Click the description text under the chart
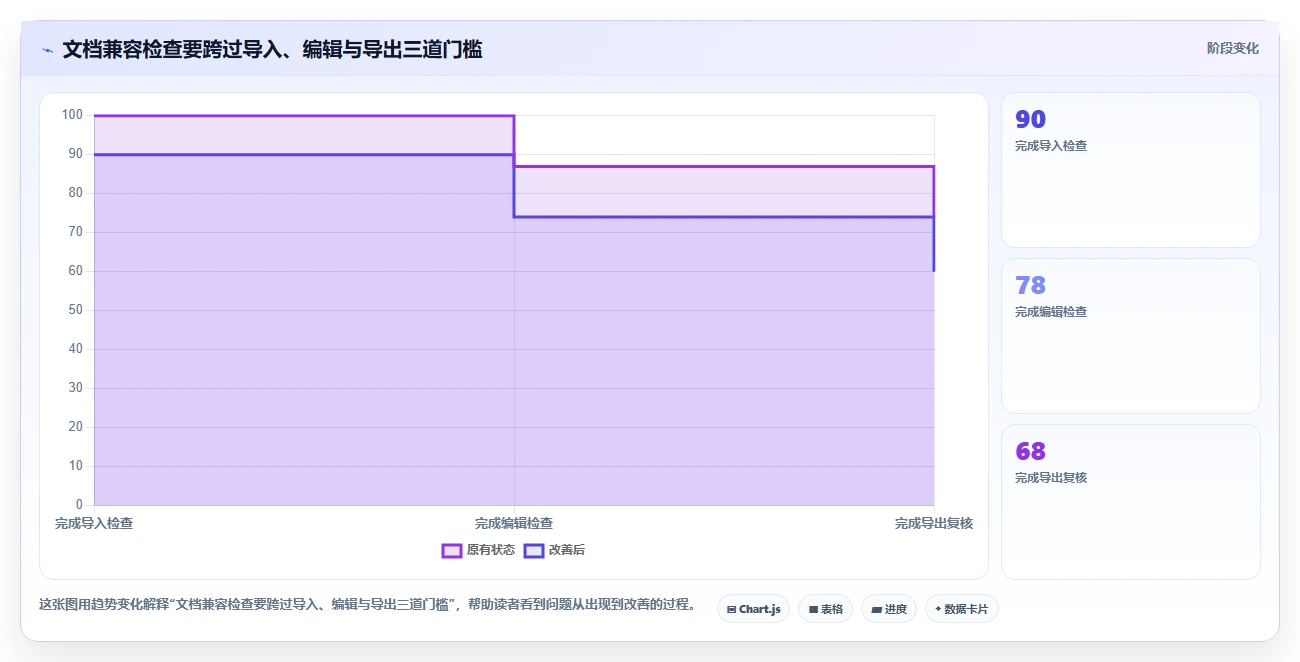This screenshot has width=1300, height=662. pos(368,605)
